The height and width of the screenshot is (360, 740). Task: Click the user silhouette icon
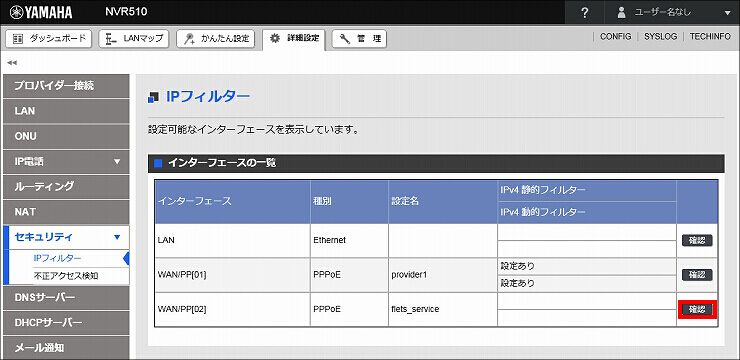[x=622, y=13]
